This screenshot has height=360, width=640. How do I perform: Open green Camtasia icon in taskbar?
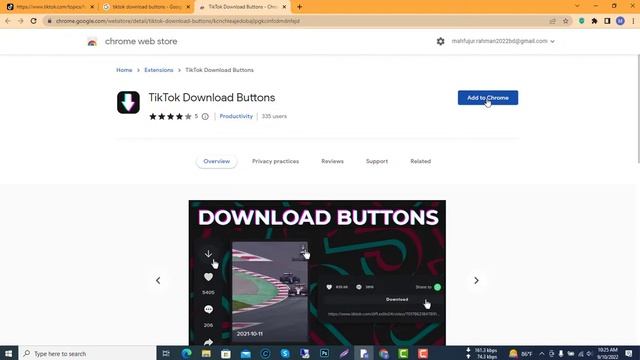click(403, 353)
